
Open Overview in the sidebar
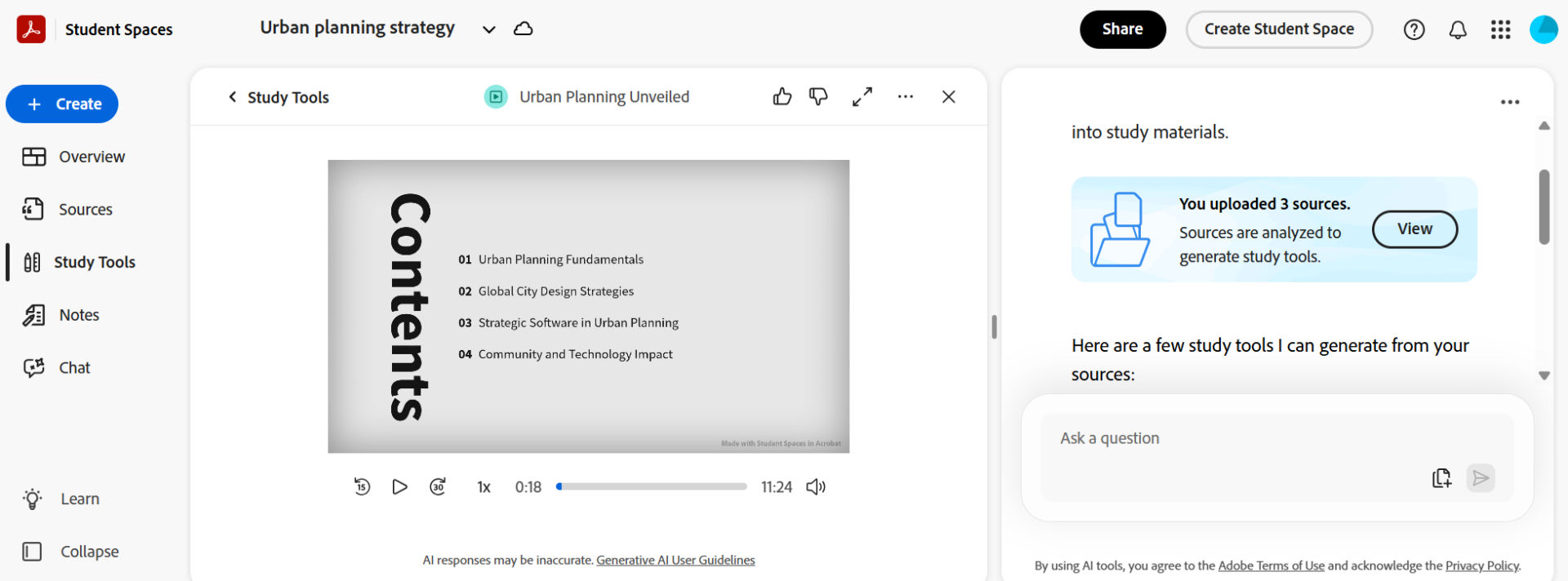point(74,157)
